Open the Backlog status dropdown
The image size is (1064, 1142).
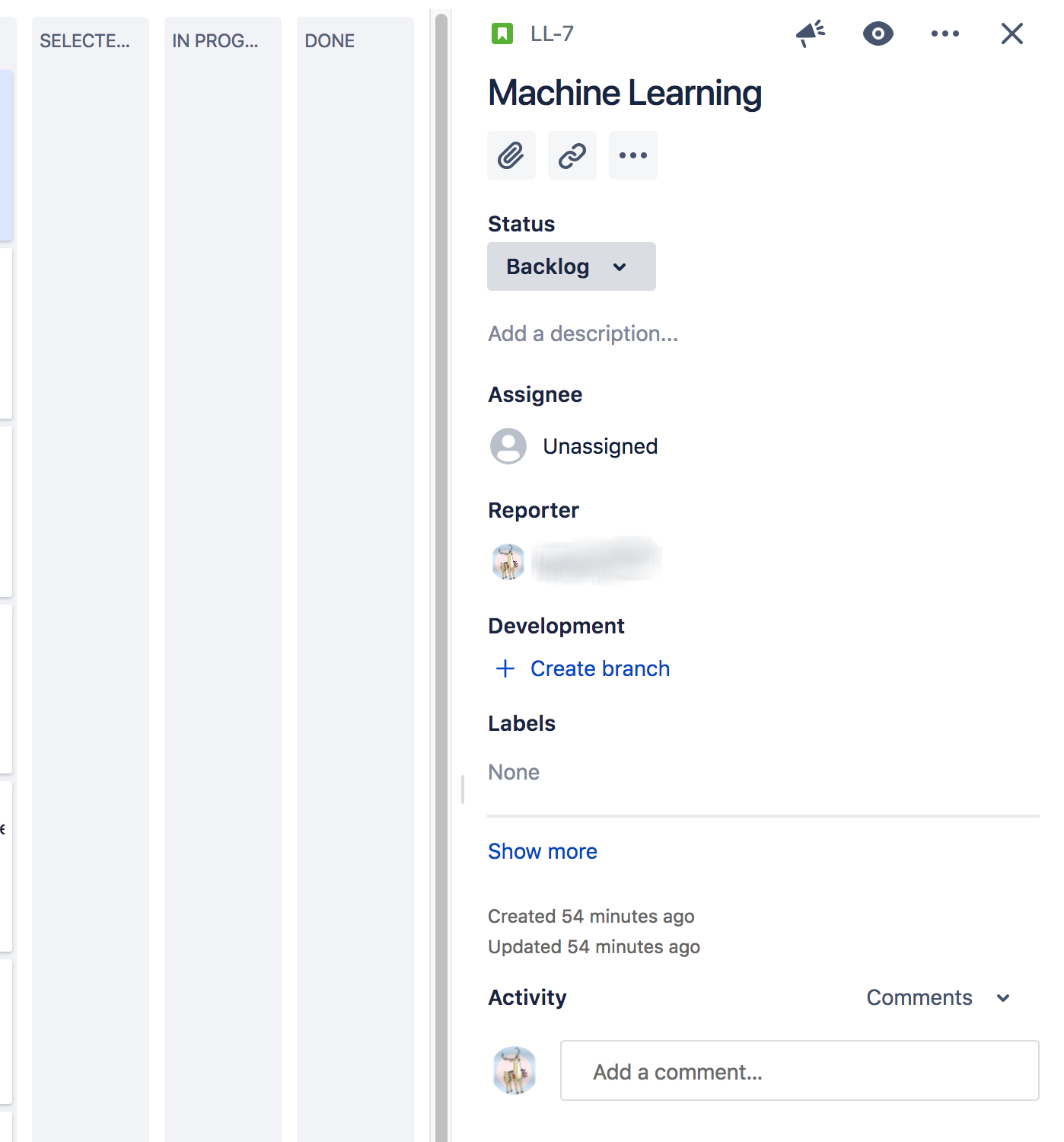pyautogui.click(x=572, y=266)
